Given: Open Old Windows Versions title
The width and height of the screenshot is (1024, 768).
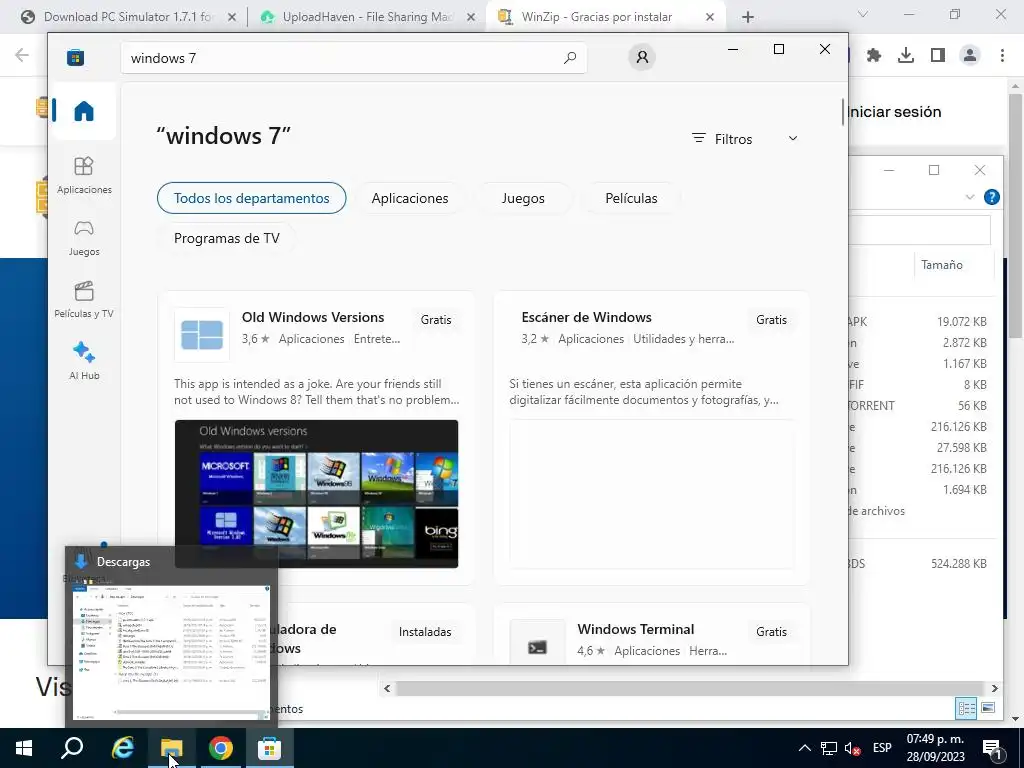Looking at the screenshot, I should pyautogui.click(x=313, y=317).
